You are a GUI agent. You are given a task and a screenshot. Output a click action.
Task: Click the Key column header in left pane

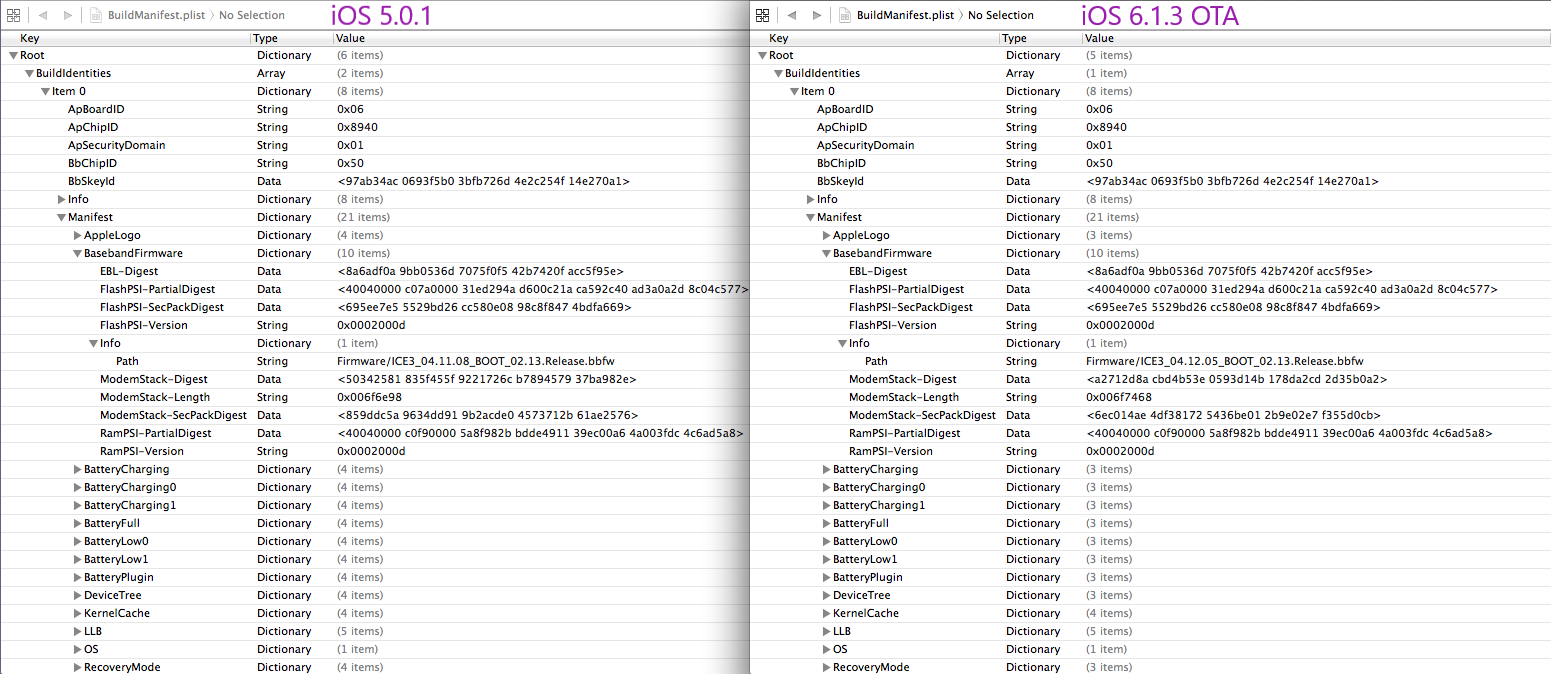[125, 38]
